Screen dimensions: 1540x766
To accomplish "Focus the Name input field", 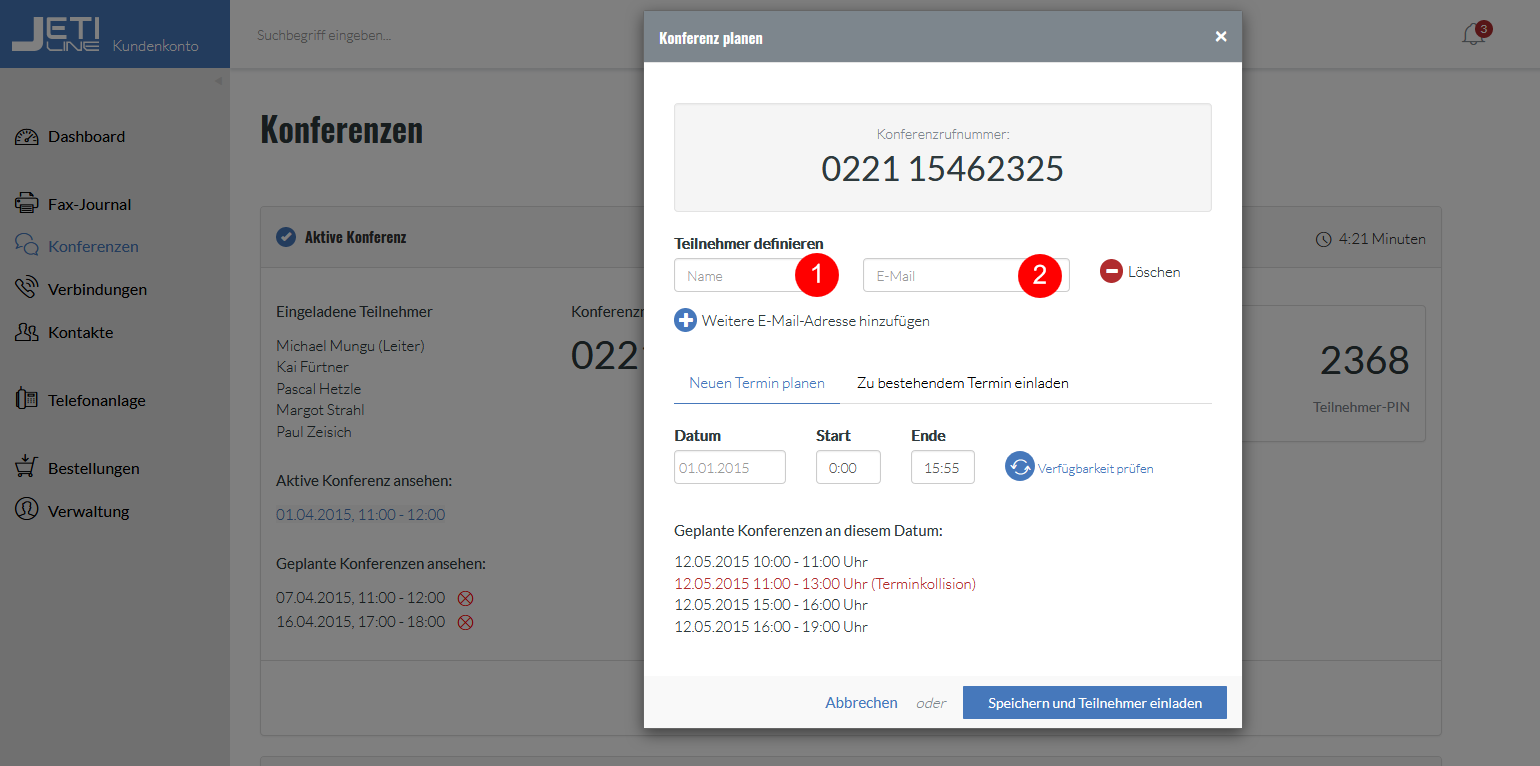I will pos(755,275).
